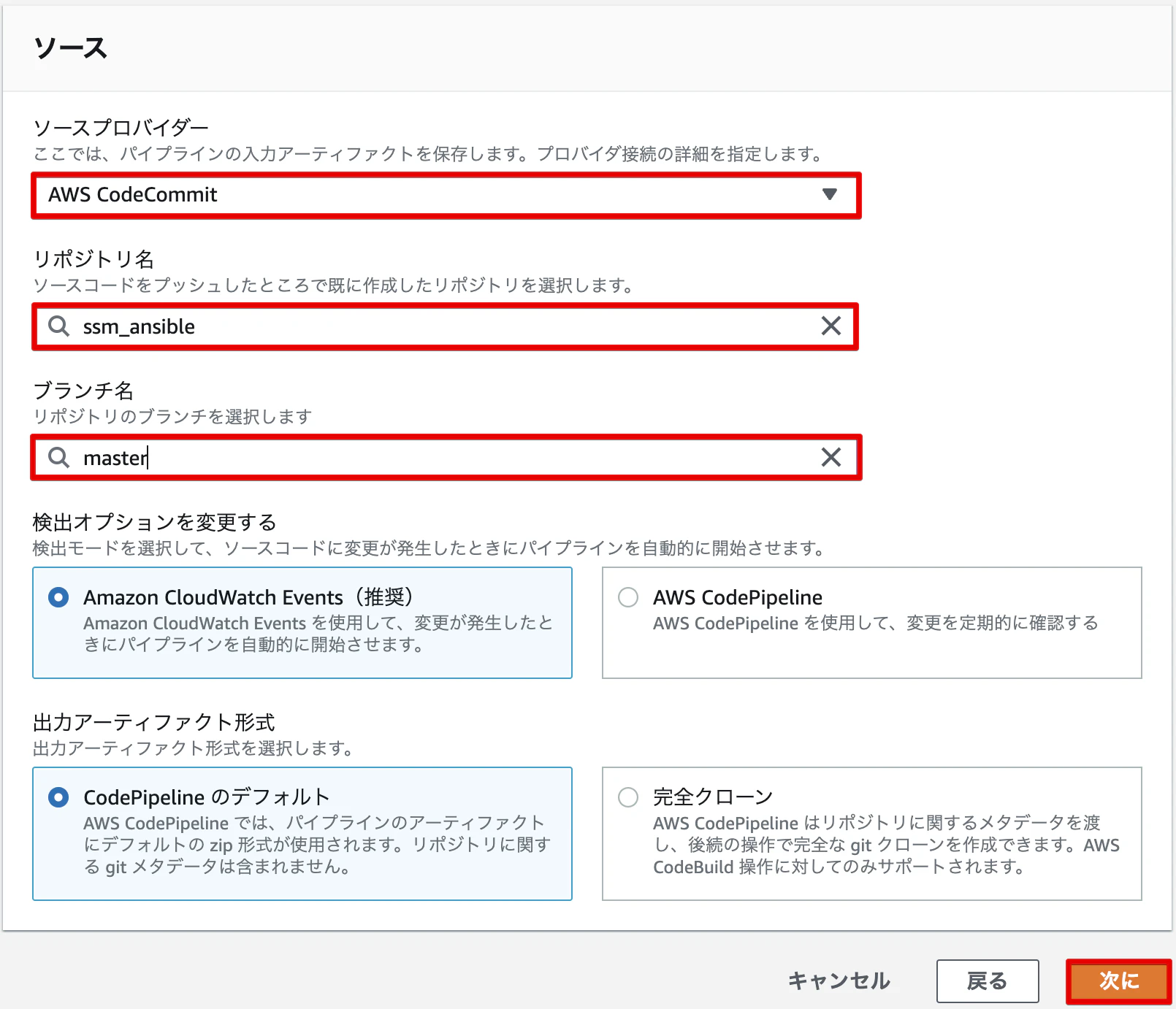
Task: Click the master branch name field
Action: tap(446, 458)
